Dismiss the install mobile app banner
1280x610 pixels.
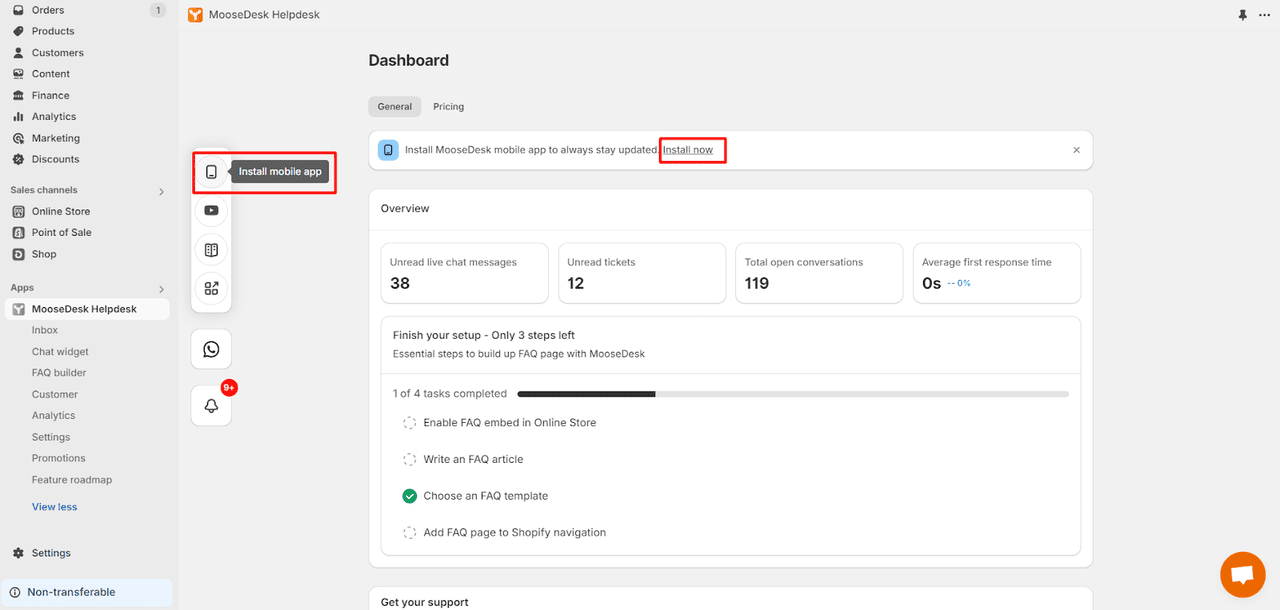coord(1076,150)
